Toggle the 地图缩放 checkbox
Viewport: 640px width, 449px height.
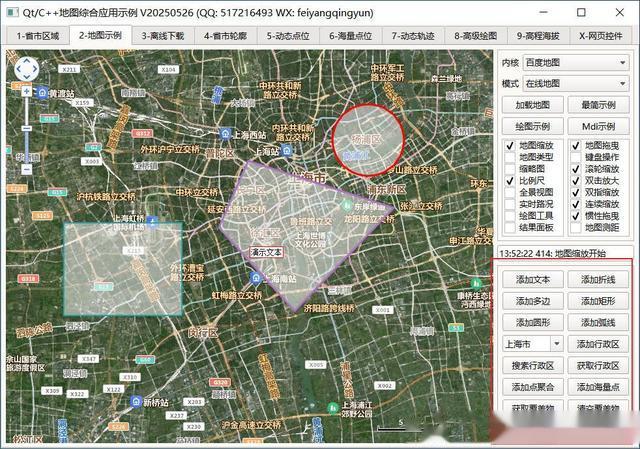[x=510, y=145]
